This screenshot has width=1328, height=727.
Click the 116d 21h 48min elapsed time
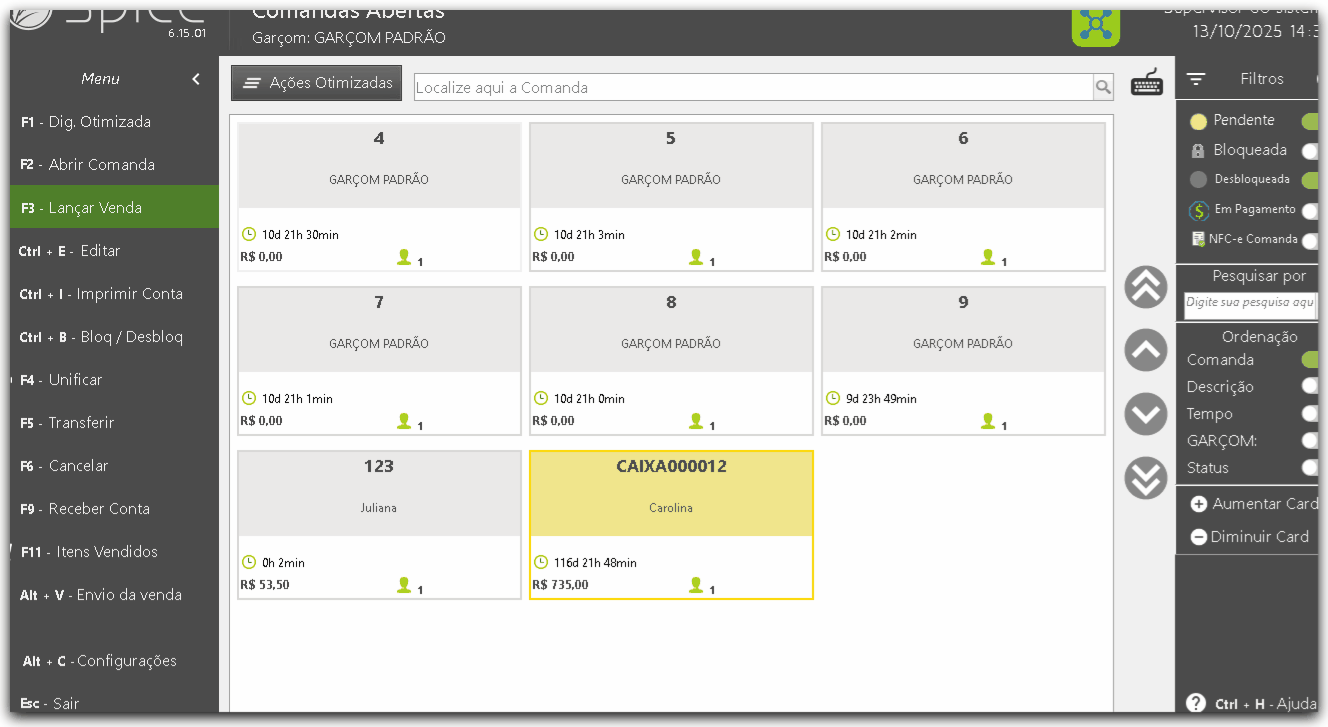point(595,563)
